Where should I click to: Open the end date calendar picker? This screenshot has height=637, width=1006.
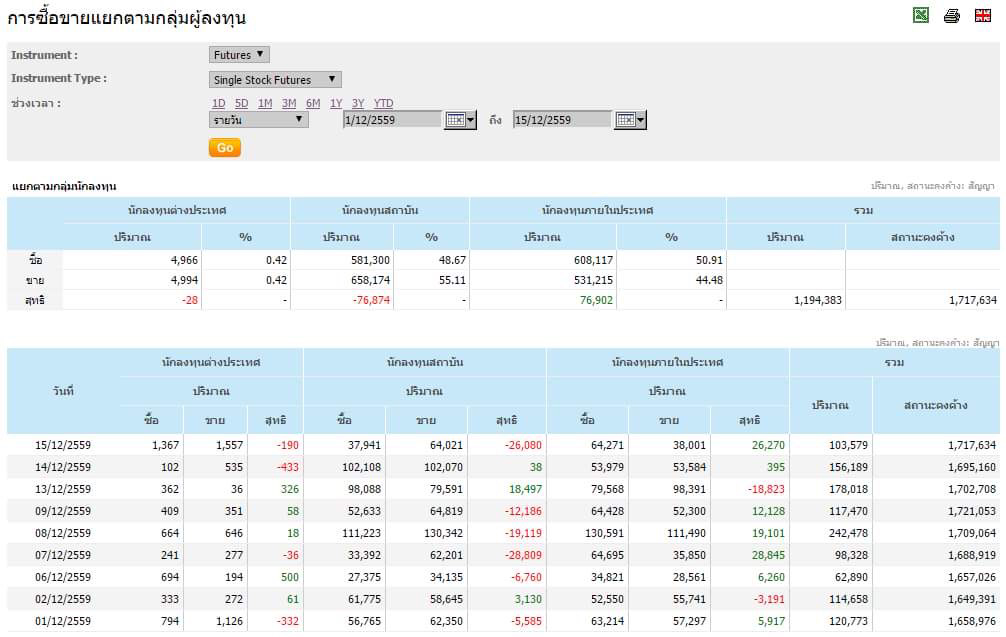click(630, 119)
